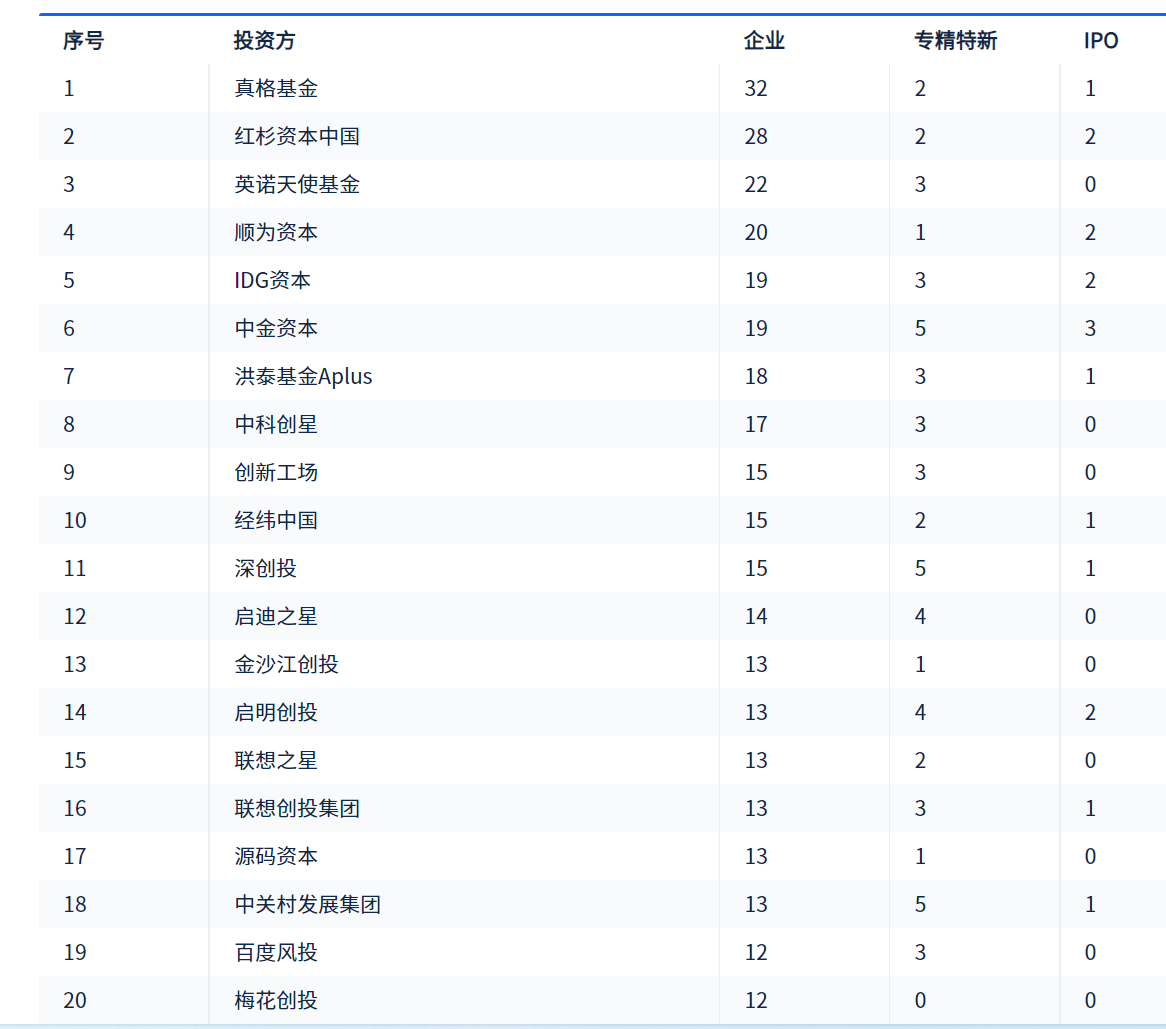Click the 序号 column header
Viewport: 1166px width, 1029px height.
83,40
